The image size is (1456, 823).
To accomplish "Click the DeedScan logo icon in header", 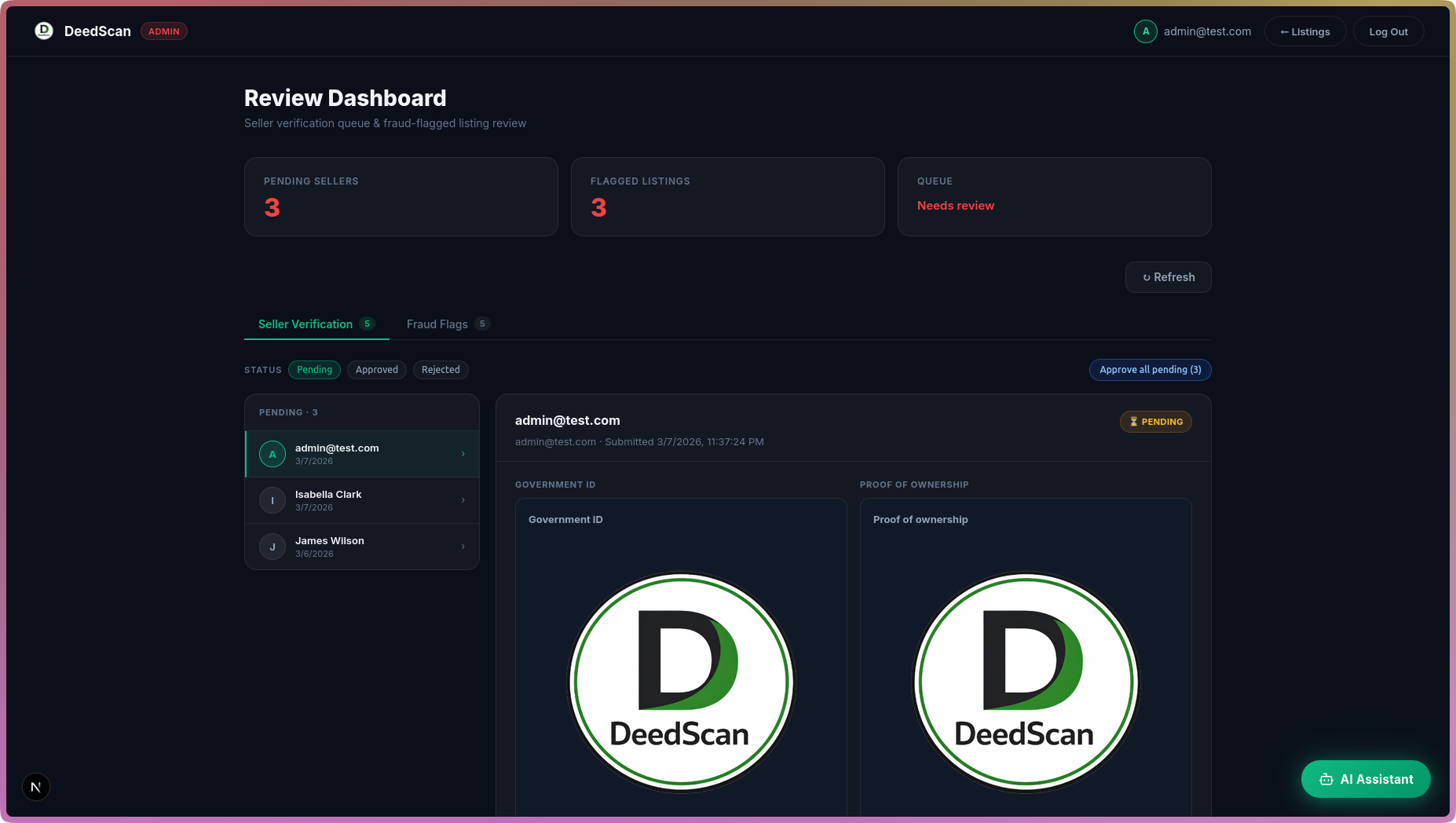I will (x=44, y=31).
